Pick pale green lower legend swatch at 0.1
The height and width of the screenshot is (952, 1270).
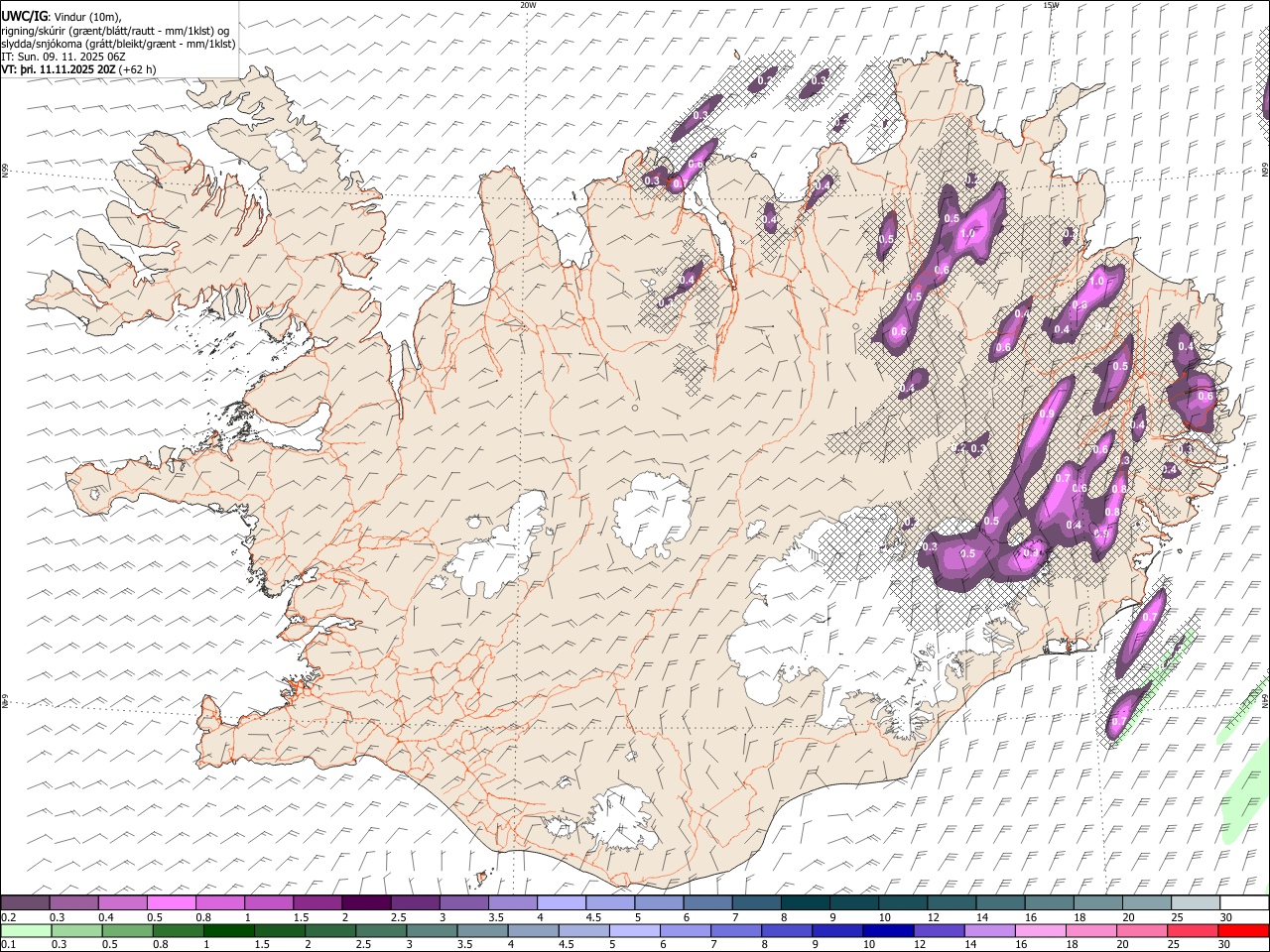(26, 930)
